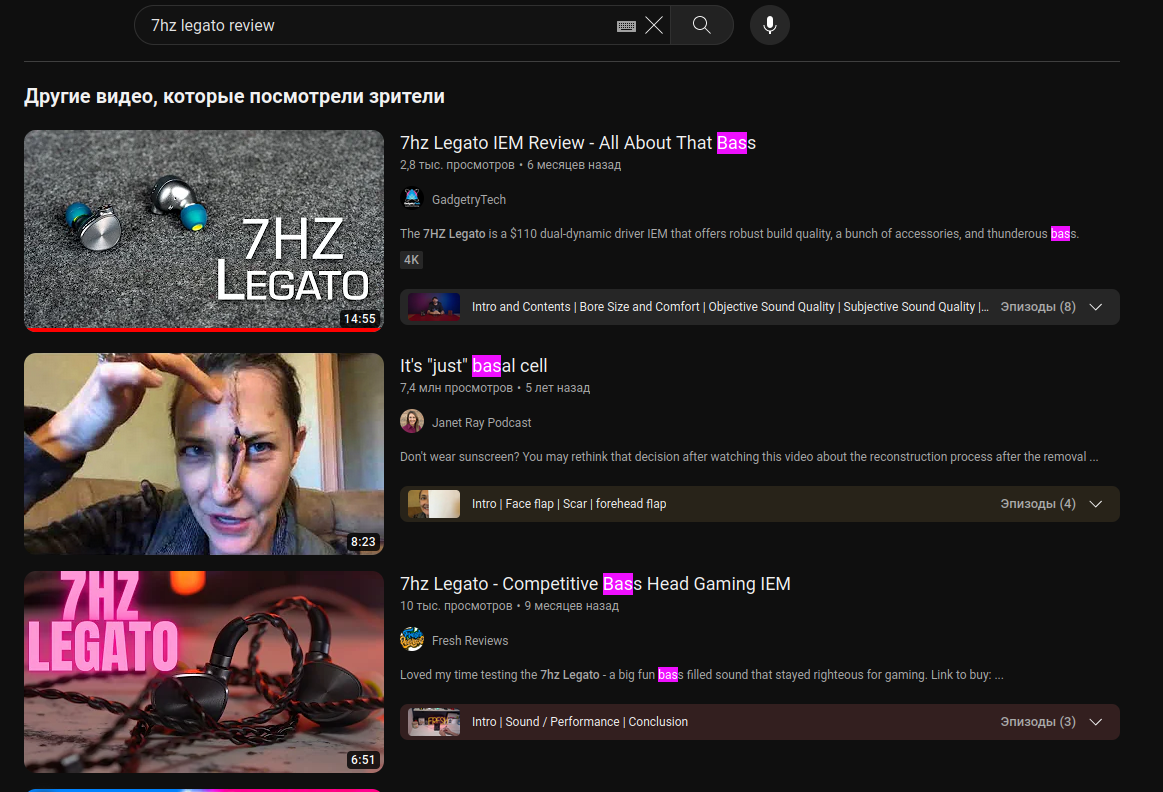Open 'Competitive Bass Head Gaming IEM' title
1163x792 pixels.
point(595,584)
